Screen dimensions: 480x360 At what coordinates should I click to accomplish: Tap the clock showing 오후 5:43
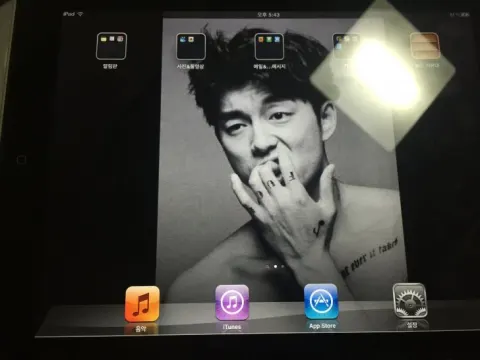coord(268,15)
